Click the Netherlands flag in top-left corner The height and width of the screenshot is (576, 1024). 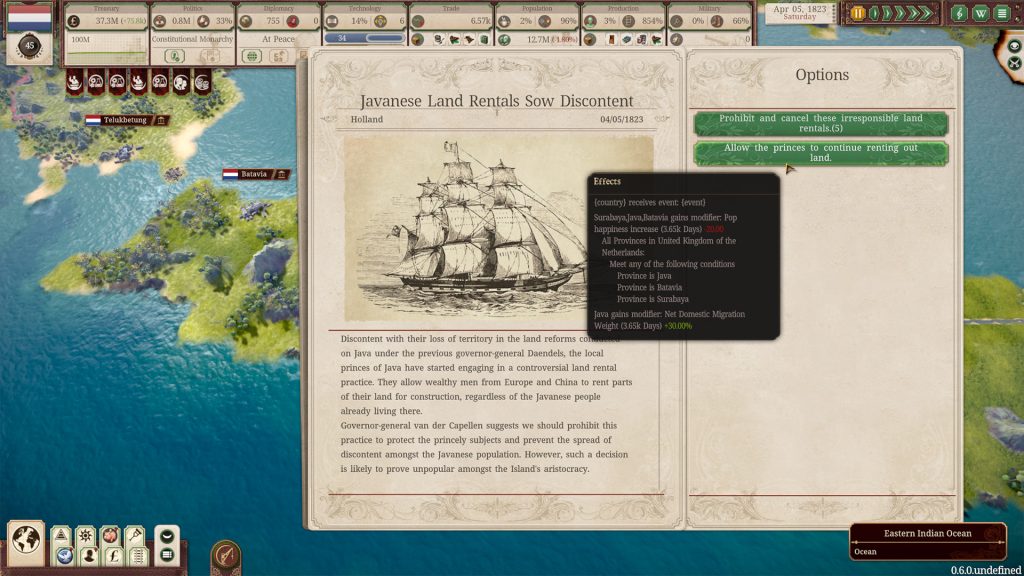pyautogui.click(x=30, y=19)
